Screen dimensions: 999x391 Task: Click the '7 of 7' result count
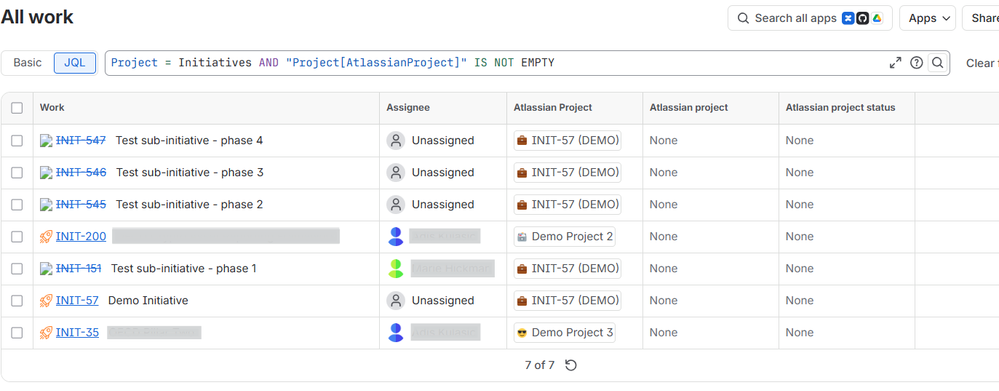[x=540, y=366]
